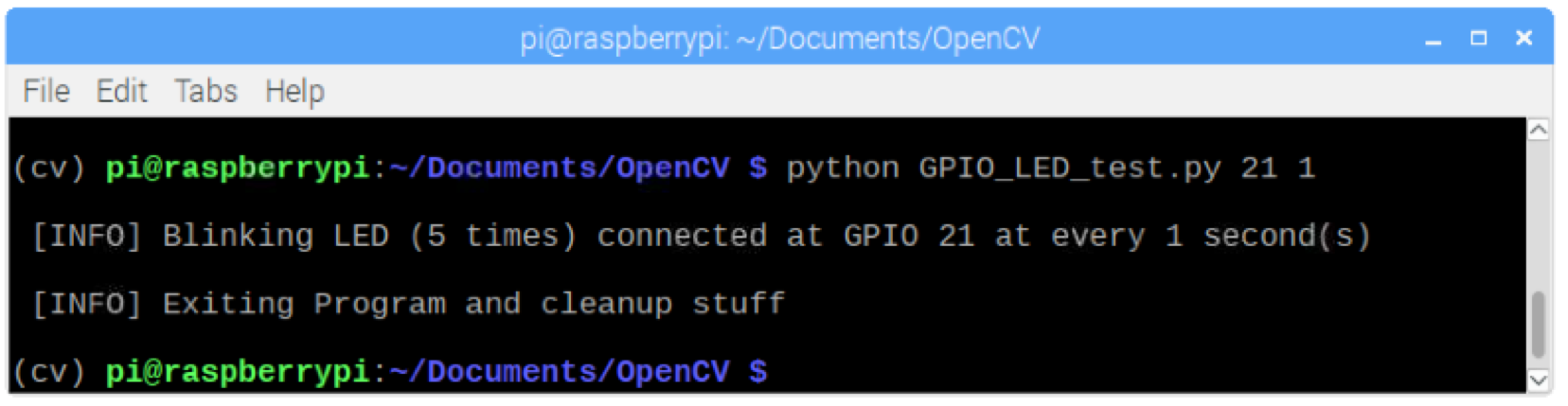
Task: Click the Blinking LED info line
Action: pos(701,236)
